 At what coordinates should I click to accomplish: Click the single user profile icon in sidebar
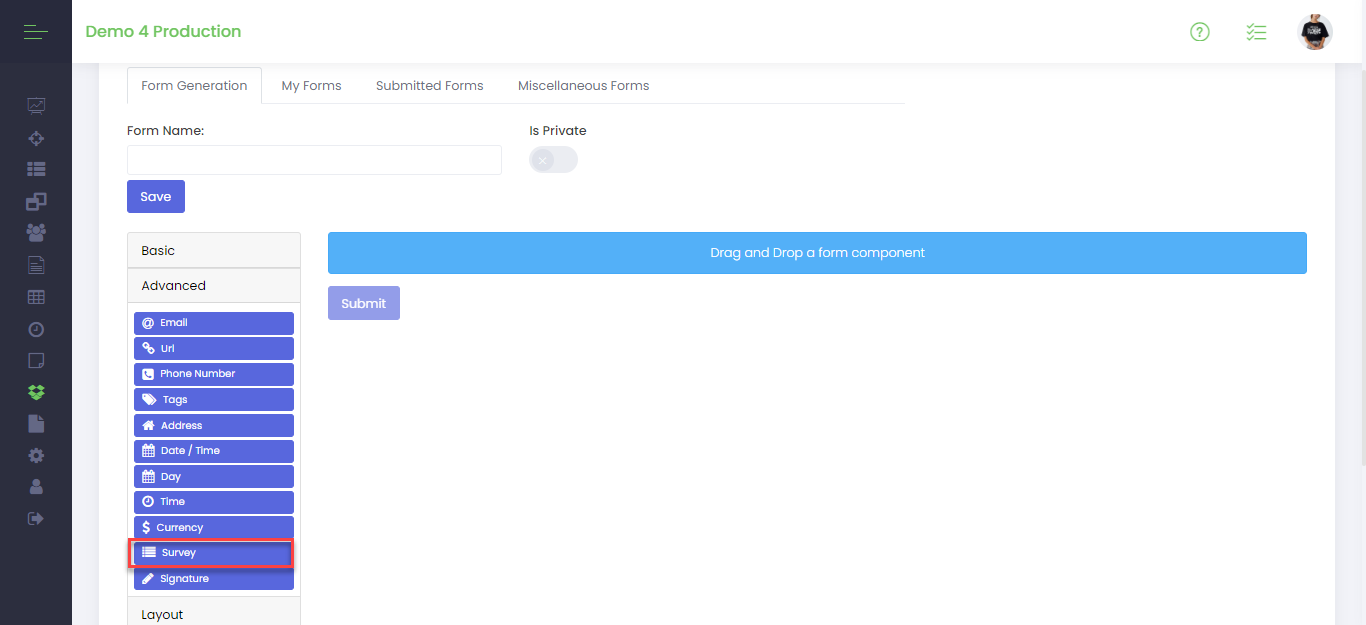pyautogui.click(x=36, y=487)
